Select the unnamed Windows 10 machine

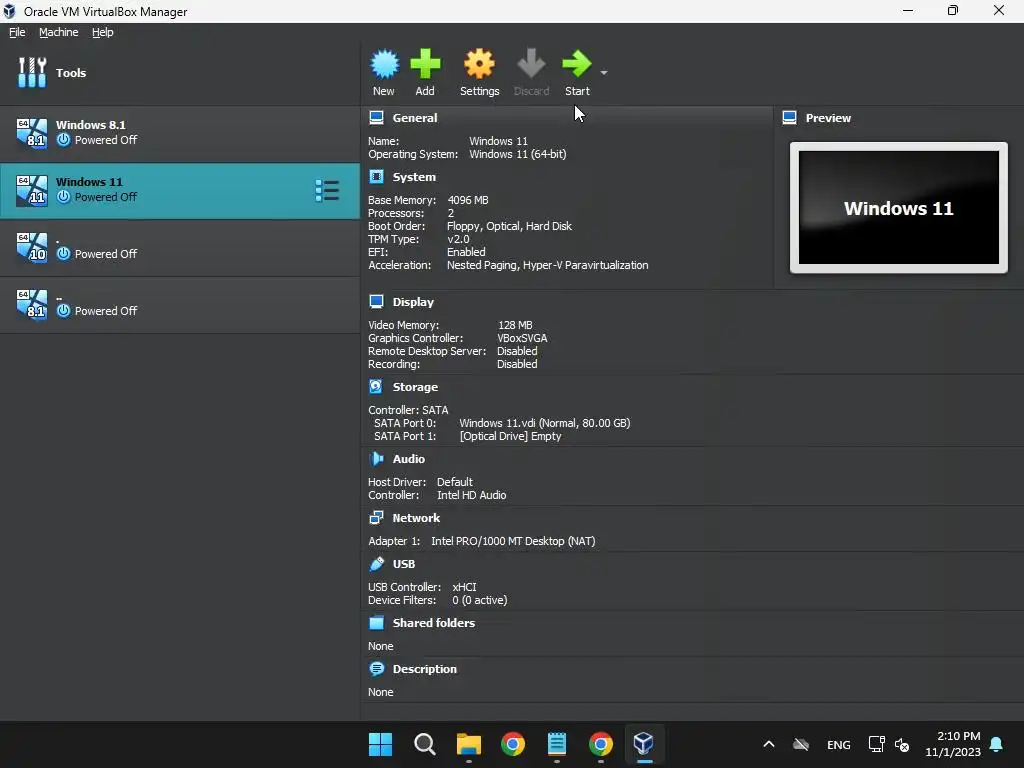[180, 248]
